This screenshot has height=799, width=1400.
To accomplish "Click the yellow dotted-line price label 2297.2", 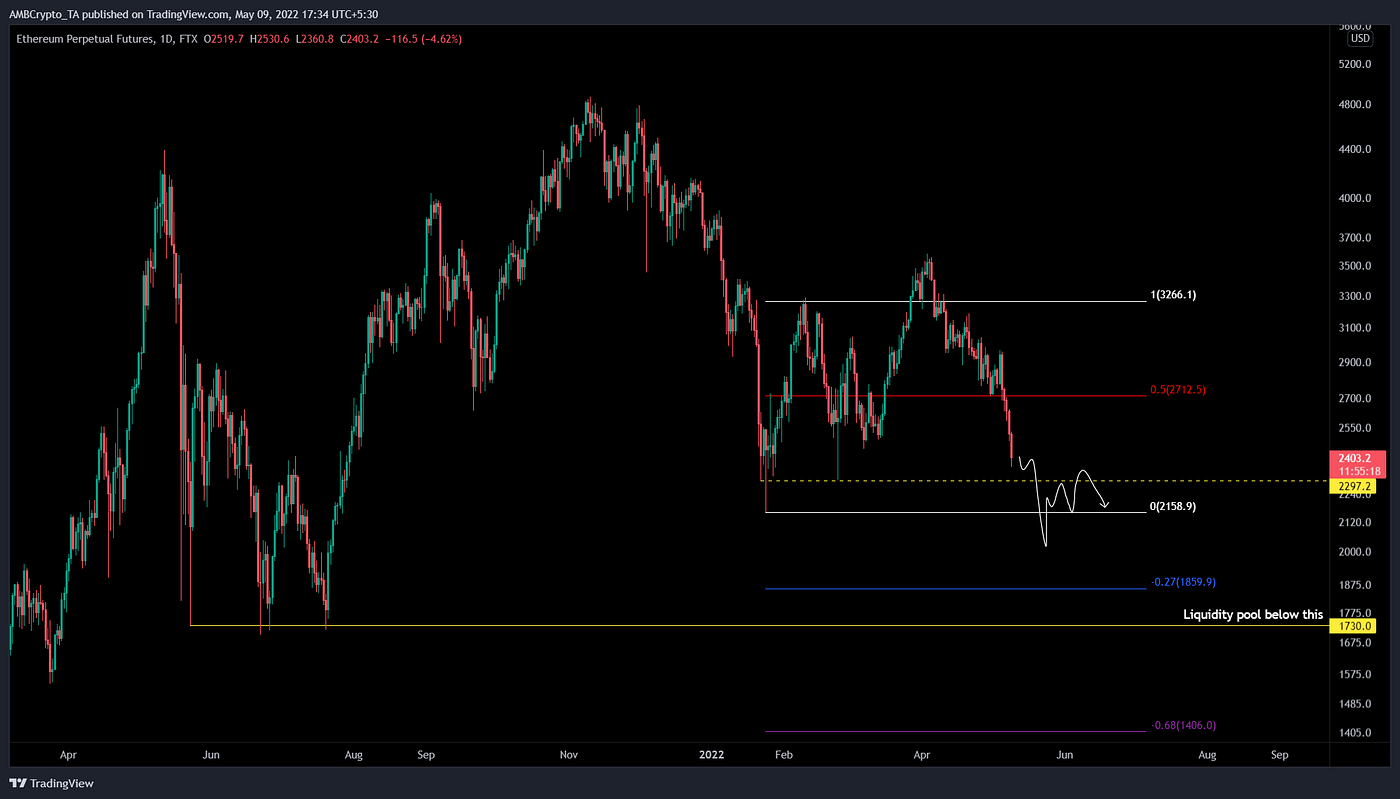I will click(1352, 486).
